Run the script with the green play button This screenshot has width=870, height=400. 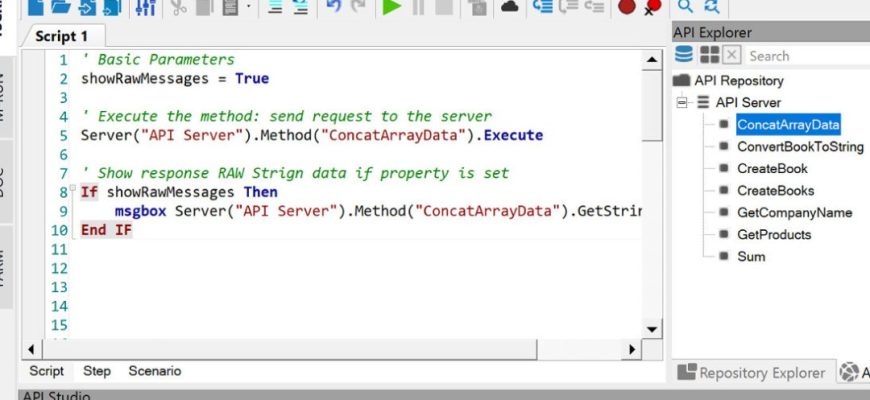(x=391, y=7)
